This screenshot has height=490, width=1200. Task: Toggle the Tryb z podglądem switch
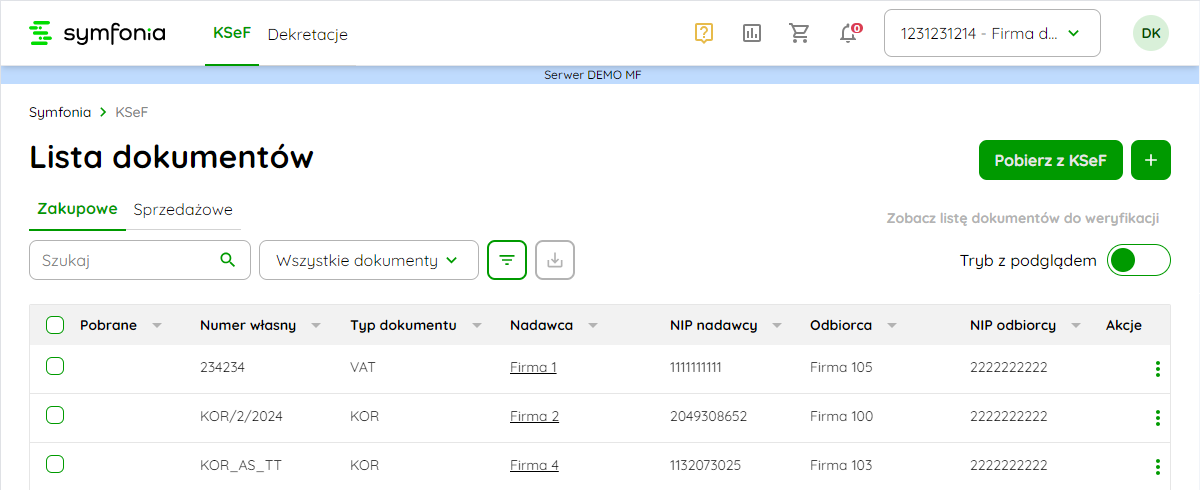click(1138, 260)
